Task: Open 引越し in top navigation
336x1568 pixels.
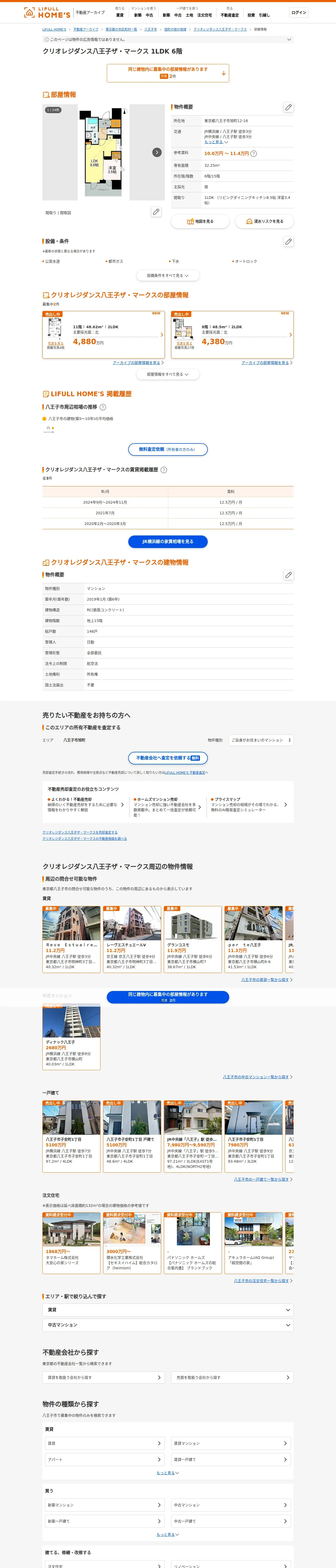Action: (264, 15)
